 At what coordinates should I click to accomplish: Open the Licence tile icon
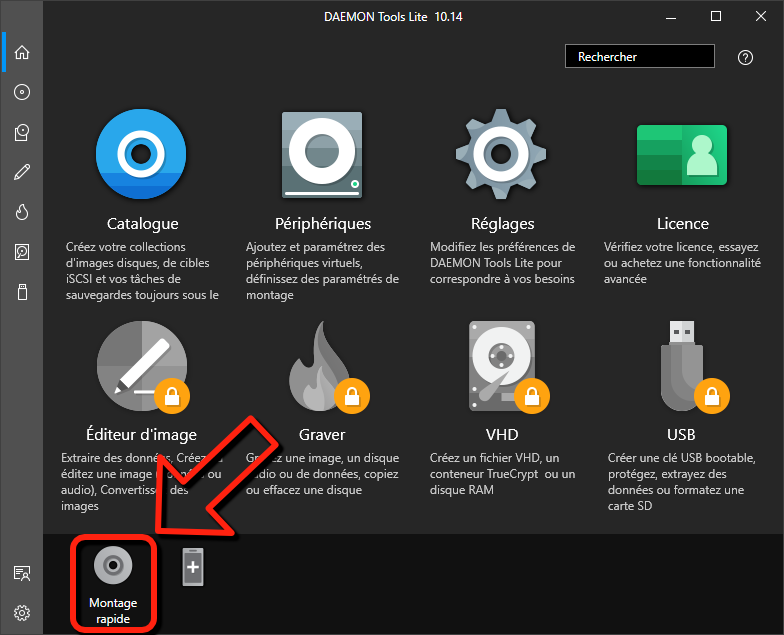(682, 155)
